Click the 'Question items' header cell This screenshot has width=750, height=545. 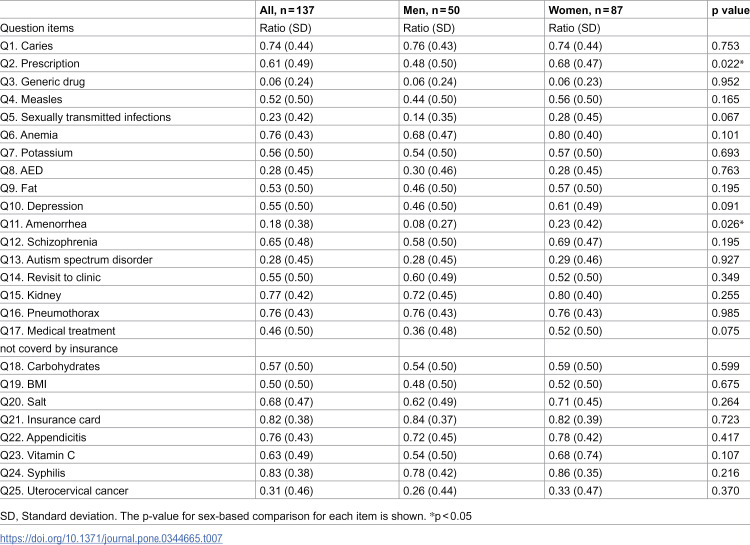tap(37, 28)
